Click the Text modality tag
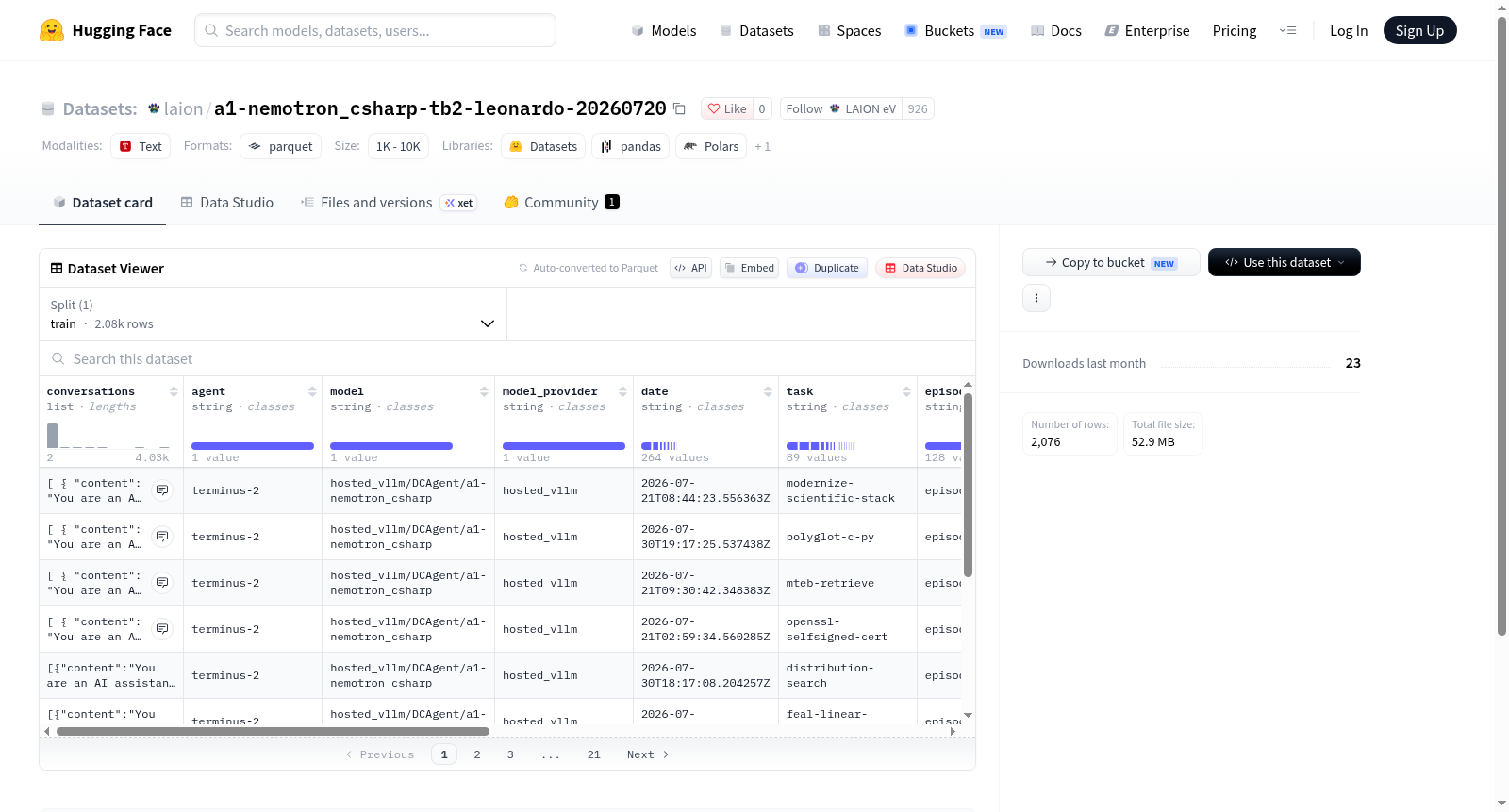1509x812 pixels. (x=141, y=146)
